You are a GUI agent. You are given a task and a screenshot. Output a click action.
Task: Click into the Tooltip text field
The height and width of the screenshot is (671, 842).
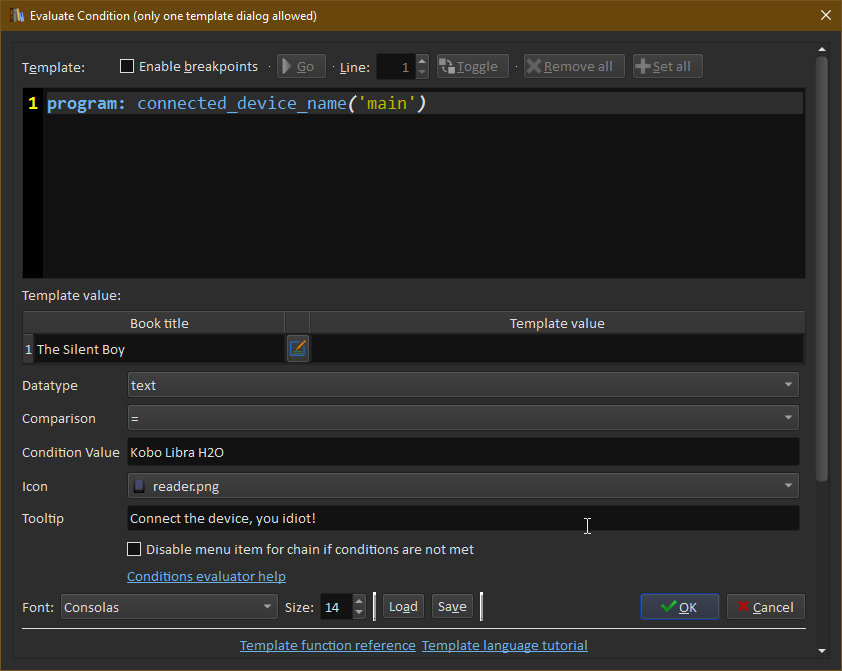click(463, 518)
